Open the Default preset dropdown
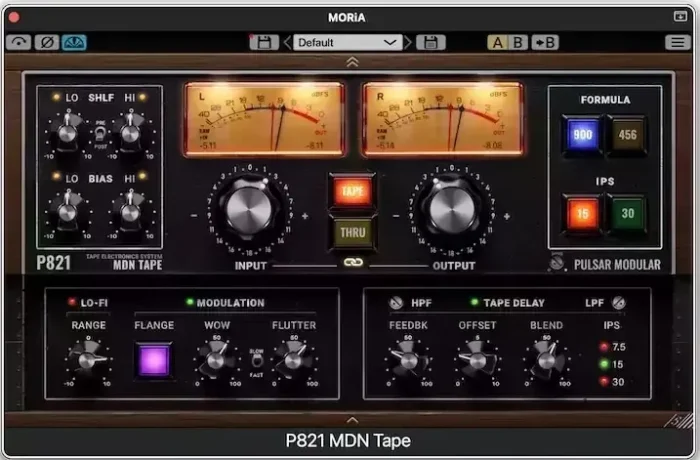Viewport: 700px width, 460px height. pyautogui.click(x=347, y=42)
